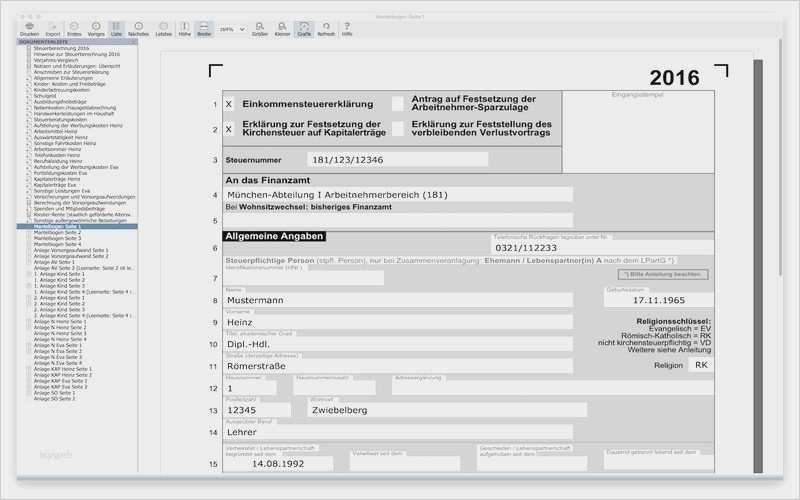800x500 pixels.
Task: Toggle the Einkommensteuererklärung checkbox
Action: tap(229, 104)
